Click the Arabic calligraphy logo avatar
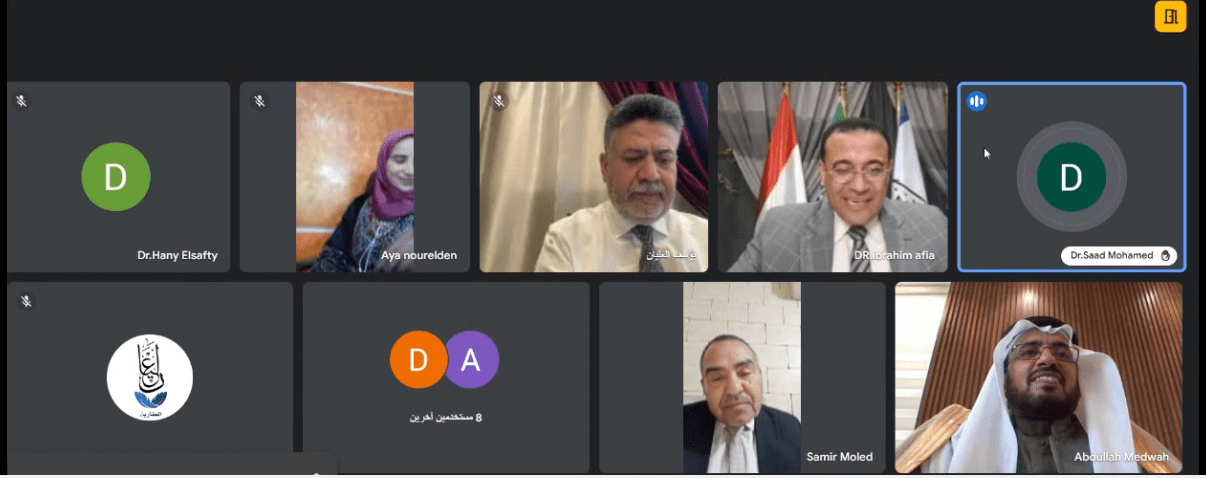The height and width of the screenshot is (478, 1206). pyautogui.click(x=150, y=377)
